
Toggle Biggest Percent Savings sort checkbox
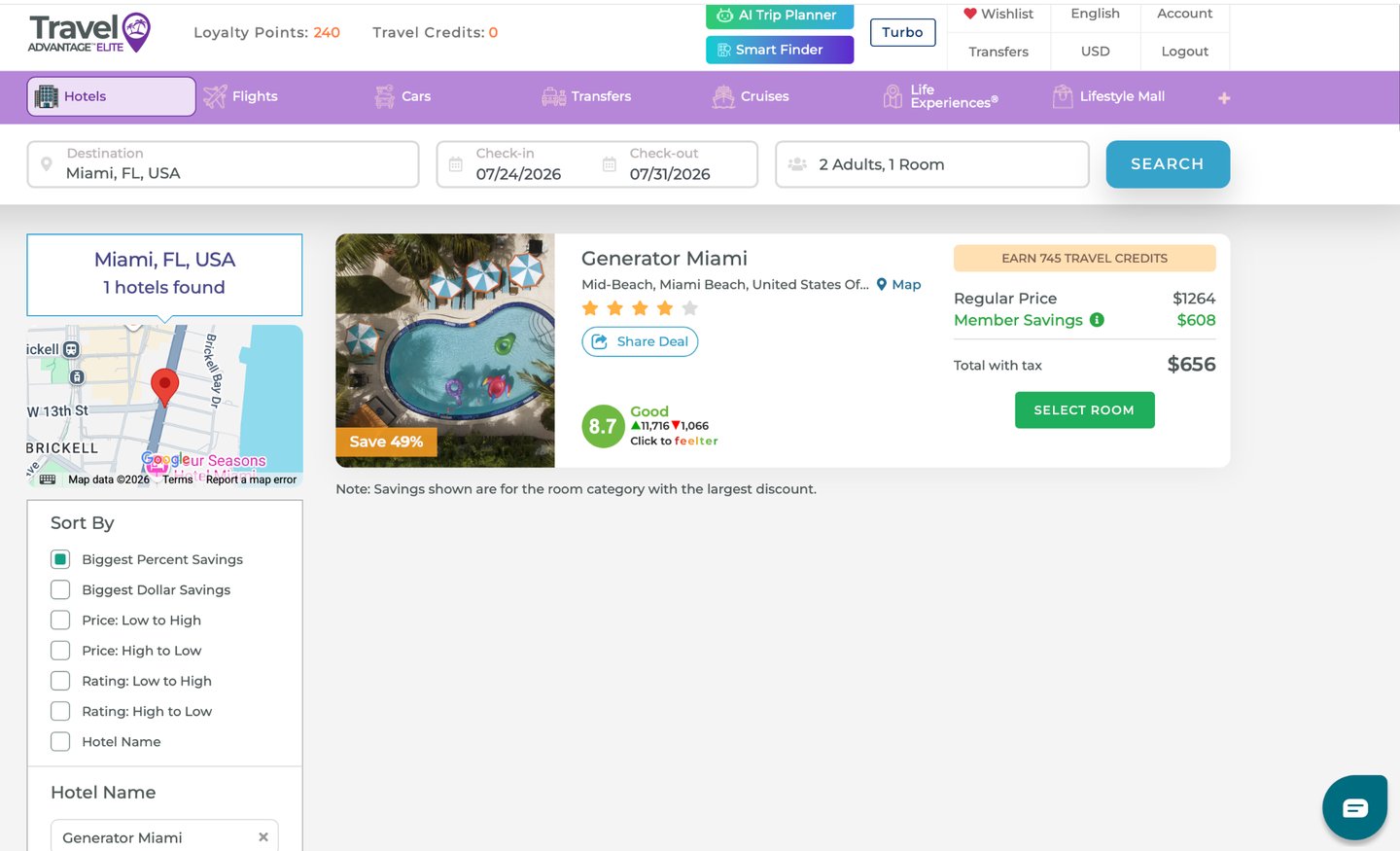[x=60, y=559]
